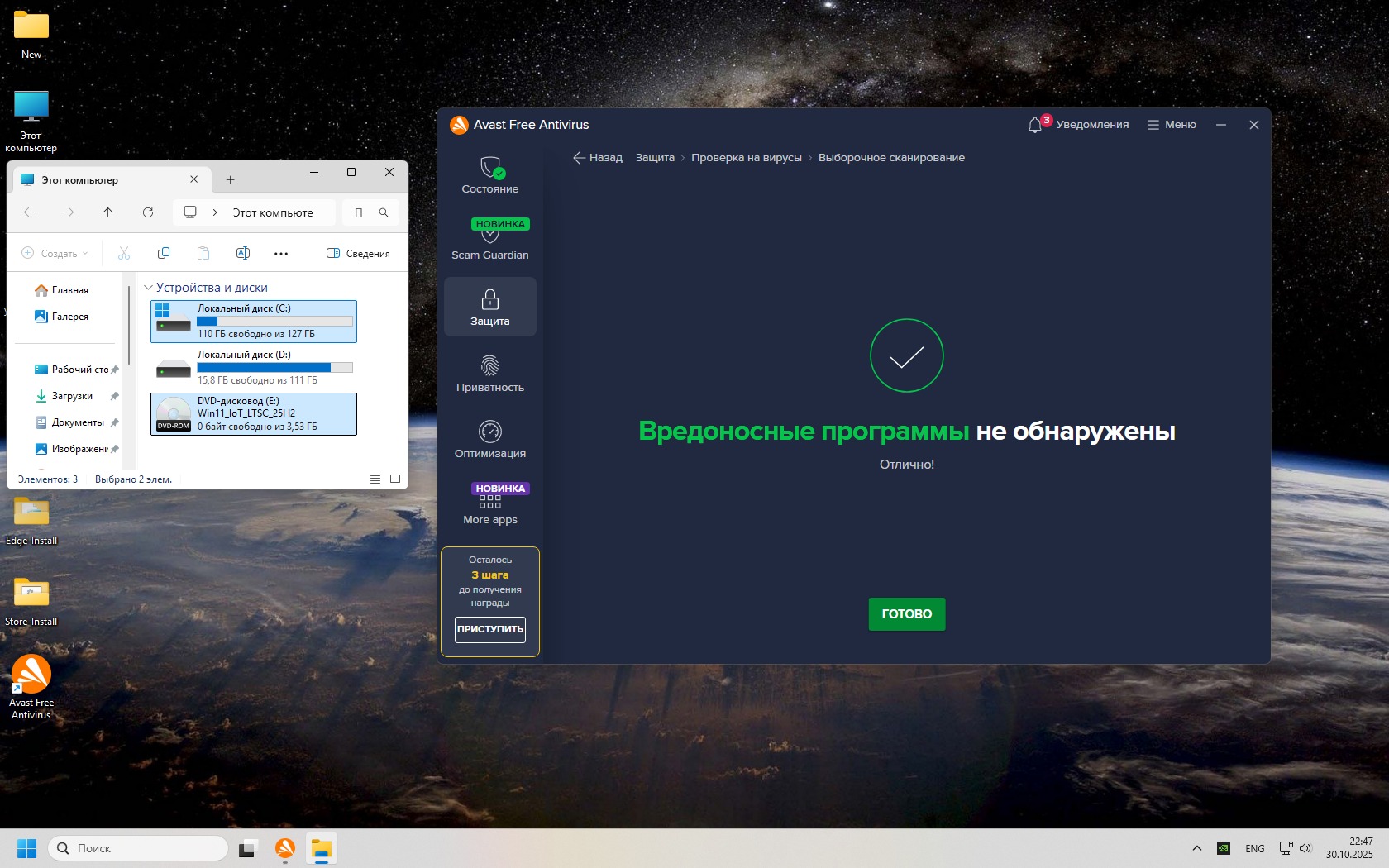Open the Status (Состояние) shield section
1389x868 pixels.
pyautogui.click(x=489, y=174)
